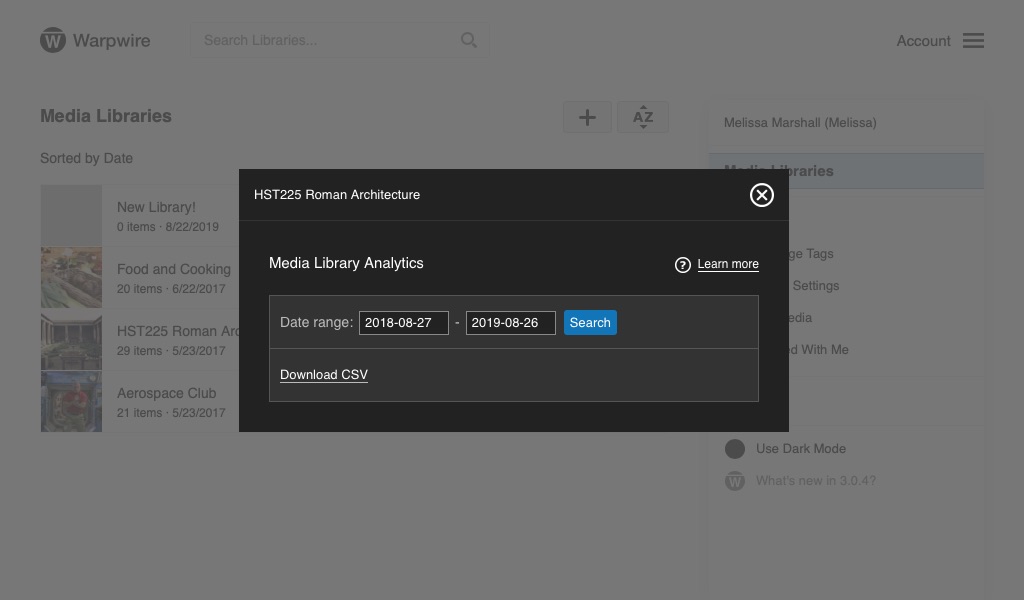This screenshot has width=1024, height=600.
Task: Open the Food and Cooking library
Action: pyautogui.click(x=174, y=269)
